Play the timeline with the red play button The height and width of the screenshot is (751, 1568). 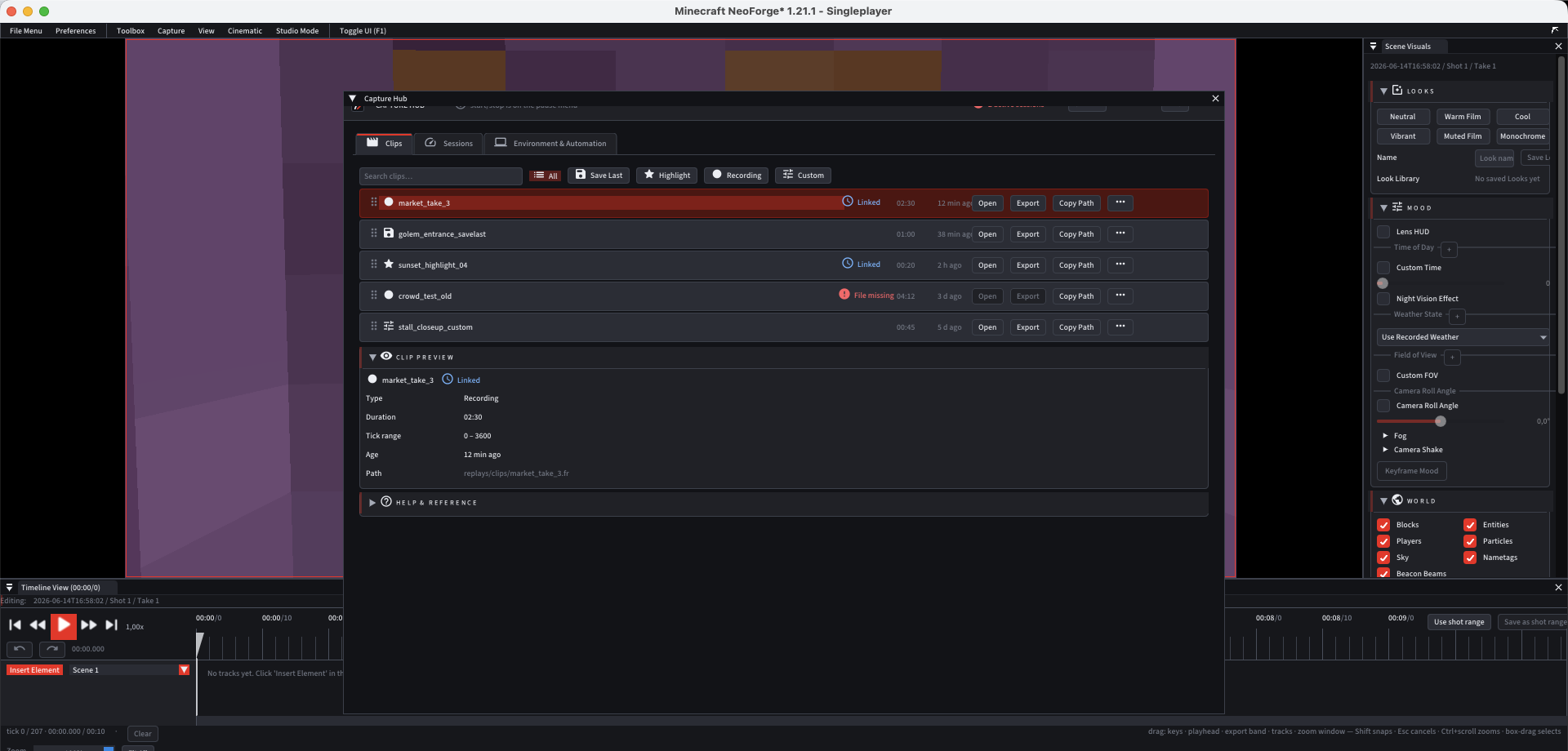(x=63, y=625)
